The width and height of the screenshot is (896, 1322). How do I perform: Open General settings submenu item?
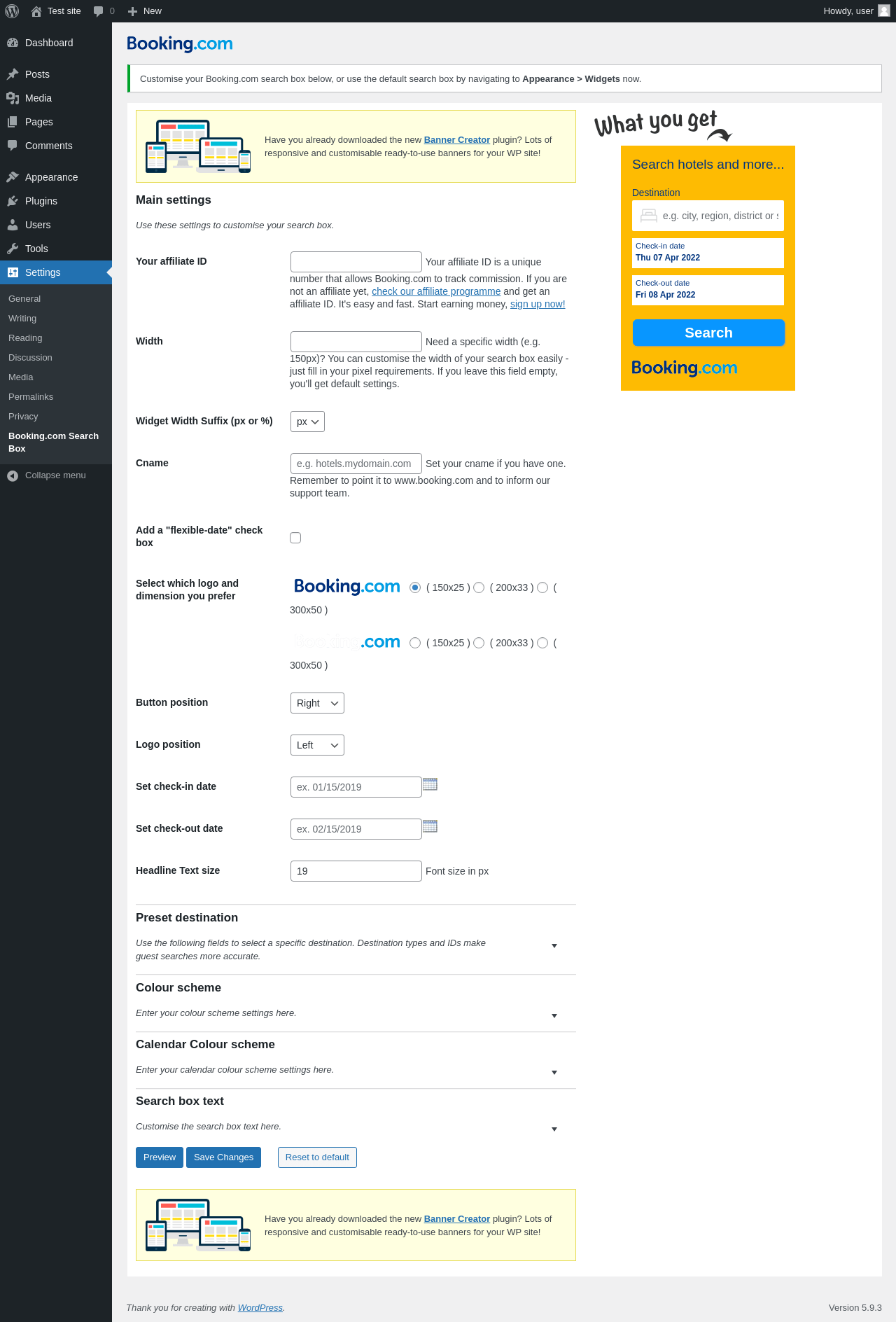coord(24,299)
